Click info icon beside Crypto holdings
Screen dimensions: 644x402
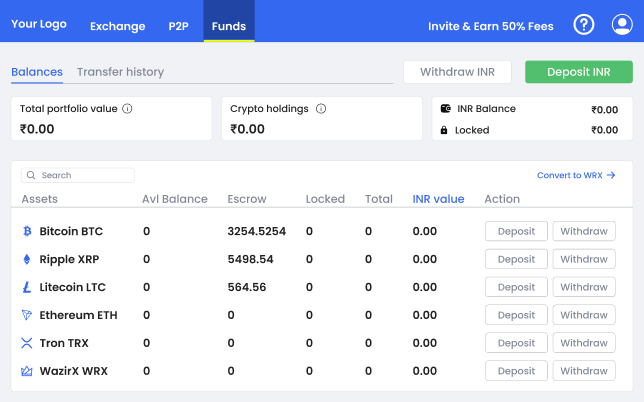click(x=321, y=109)
